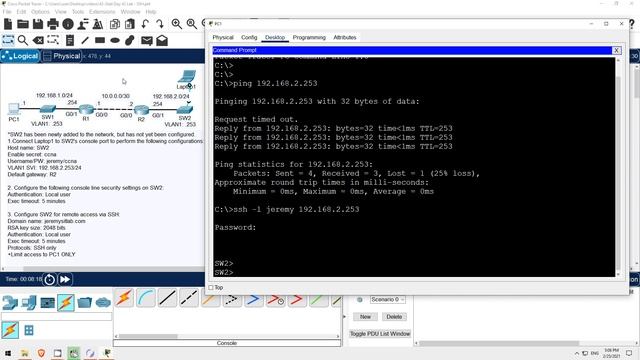Screen dimensions: 640x360
Task: Open the Scenario 0 dropdown
Action: (x=387, y=300)
